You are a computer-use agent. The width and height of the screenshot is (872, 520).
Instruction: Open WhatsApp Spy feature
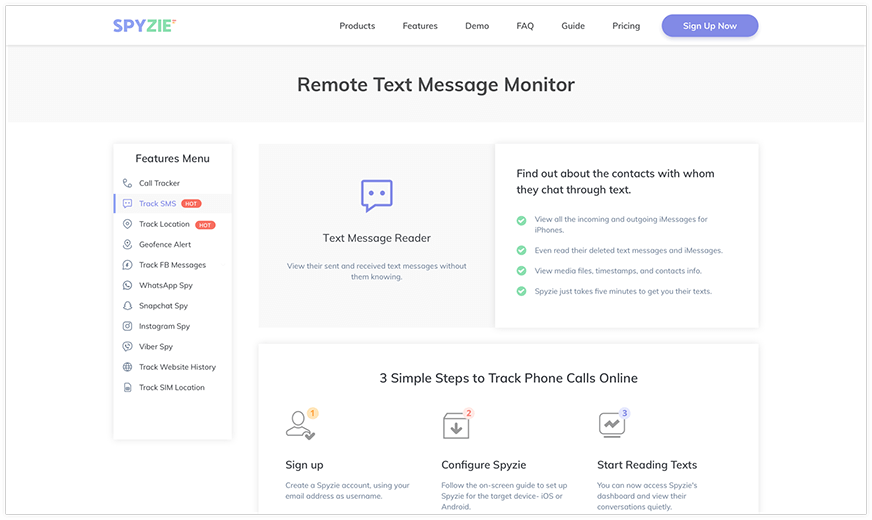click(x=166, y=285)
